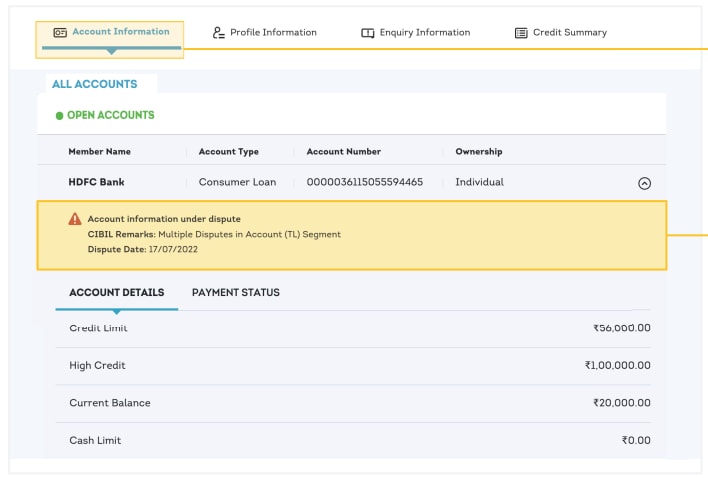Screen dimensions: 708x479
Task: Click the Open Accounts section heading
Action: [110, 116]
